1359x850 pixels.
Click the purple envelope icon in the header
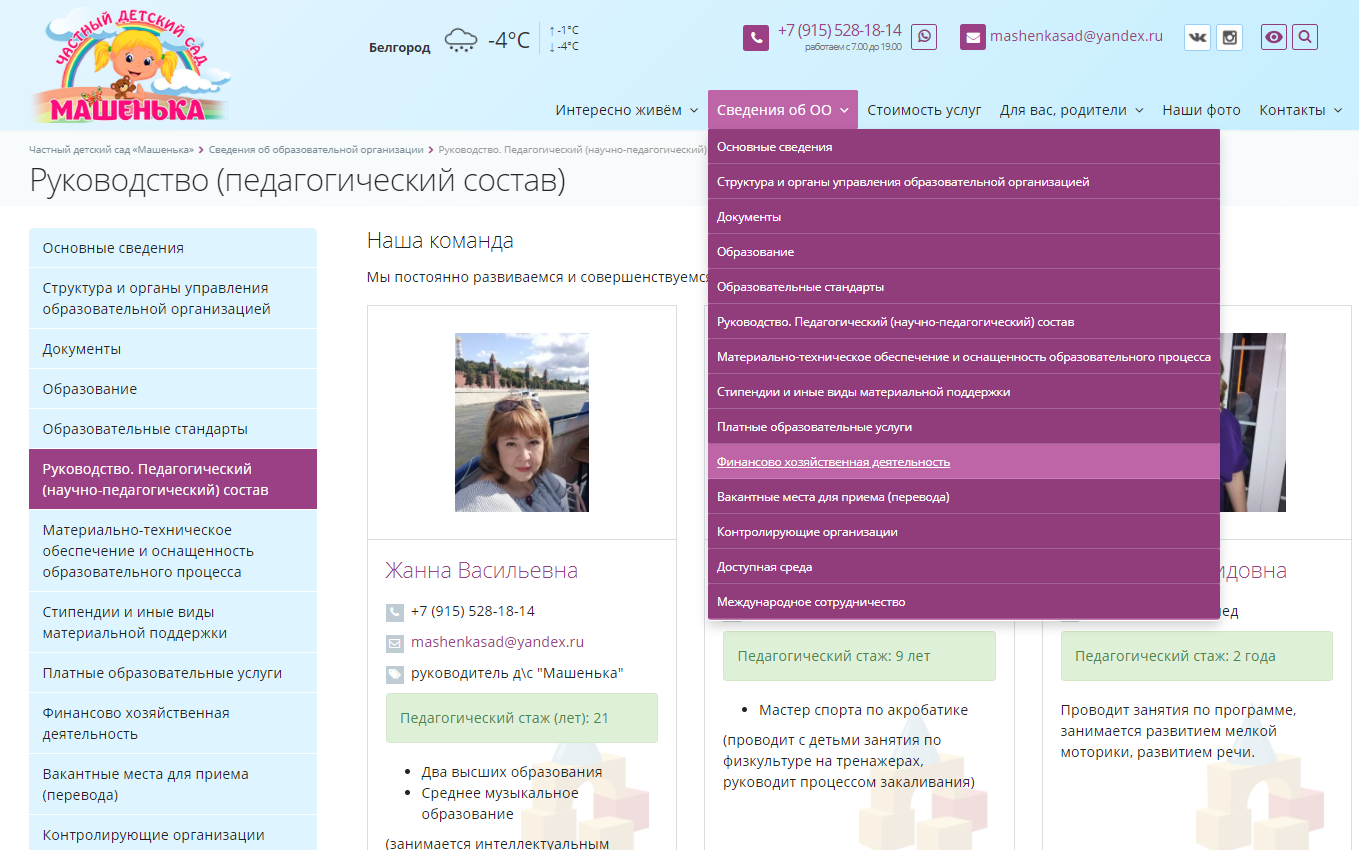[x=972, y=38]
